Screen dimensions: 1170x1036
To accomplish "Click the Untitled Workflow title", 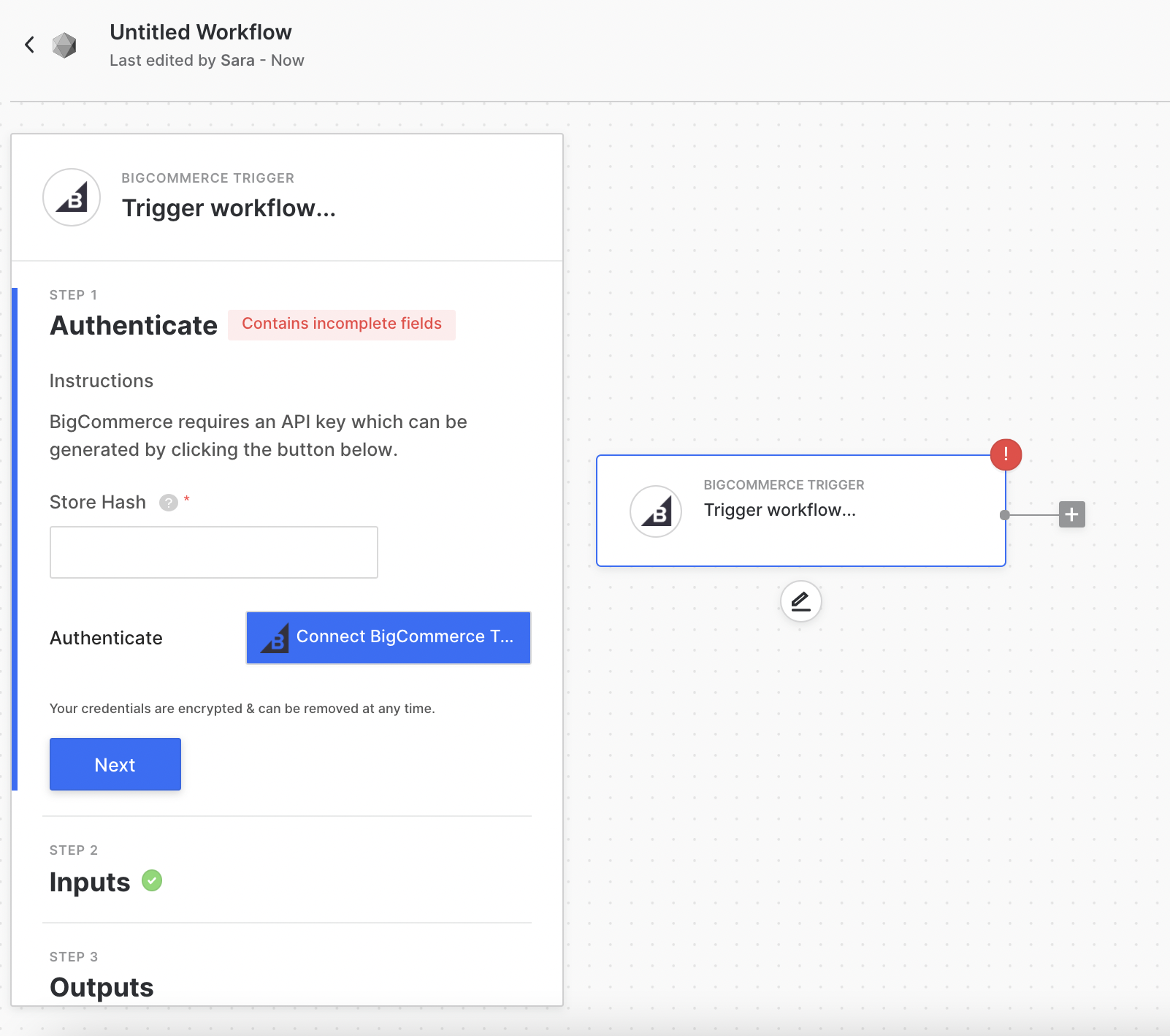I will pyautogui.click(x=201, y=32).
